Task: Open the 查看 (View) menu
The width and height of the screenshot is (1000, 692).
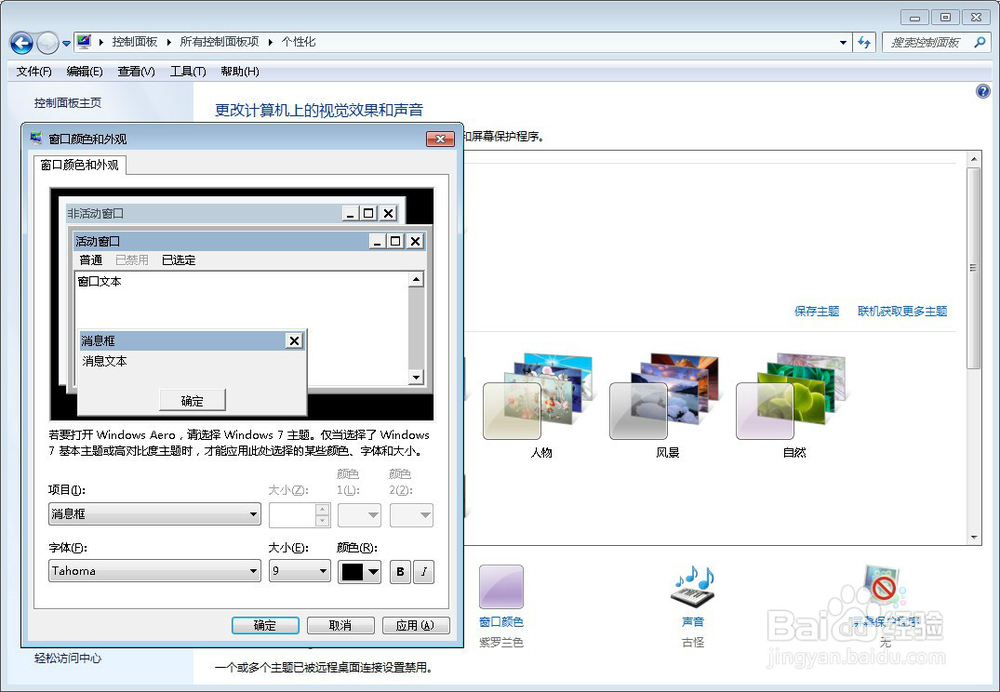Action: (135, 71)
